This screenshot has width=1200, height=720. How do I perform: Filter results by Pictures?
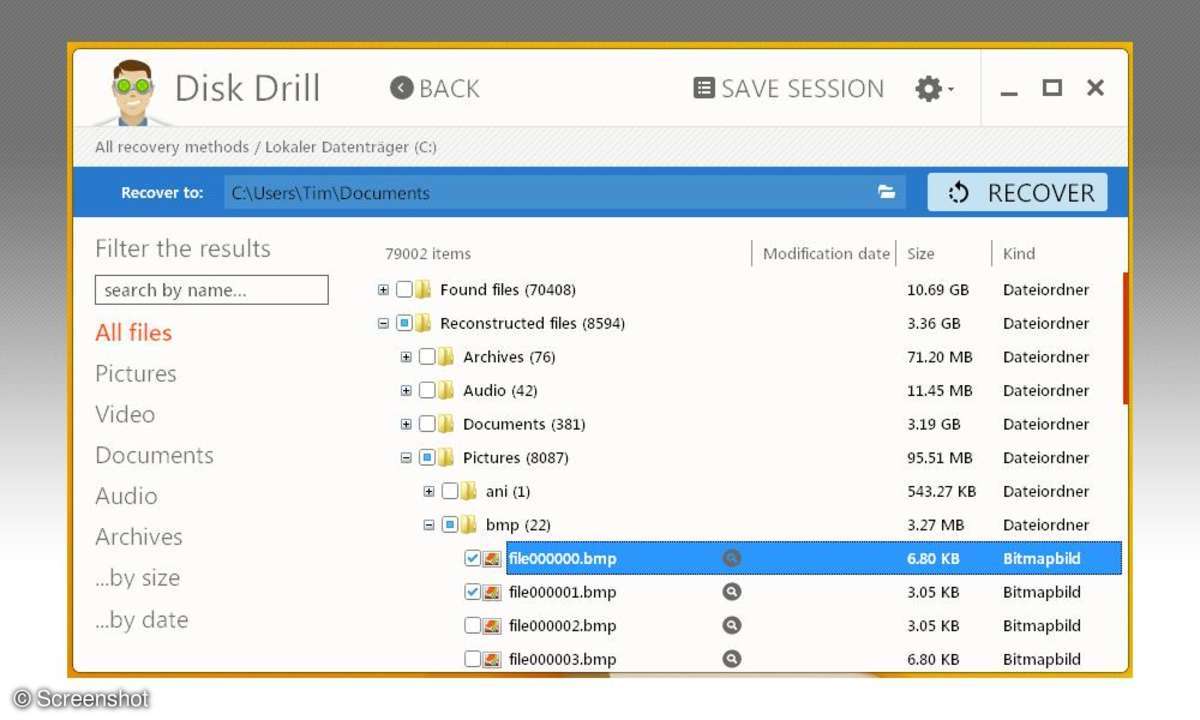point(136,374)
